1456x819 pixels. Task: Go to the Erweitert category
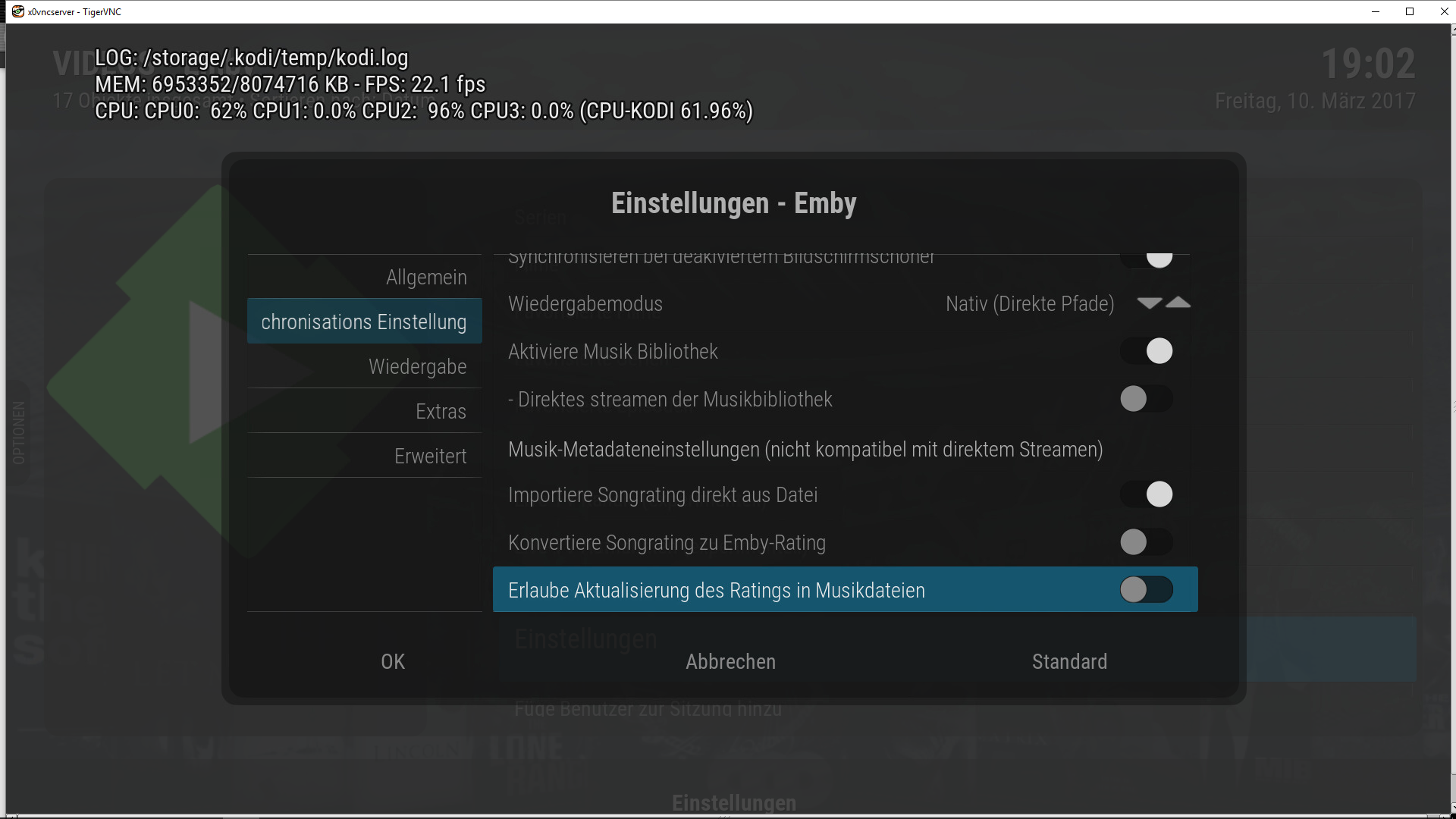tap(365, 456)
